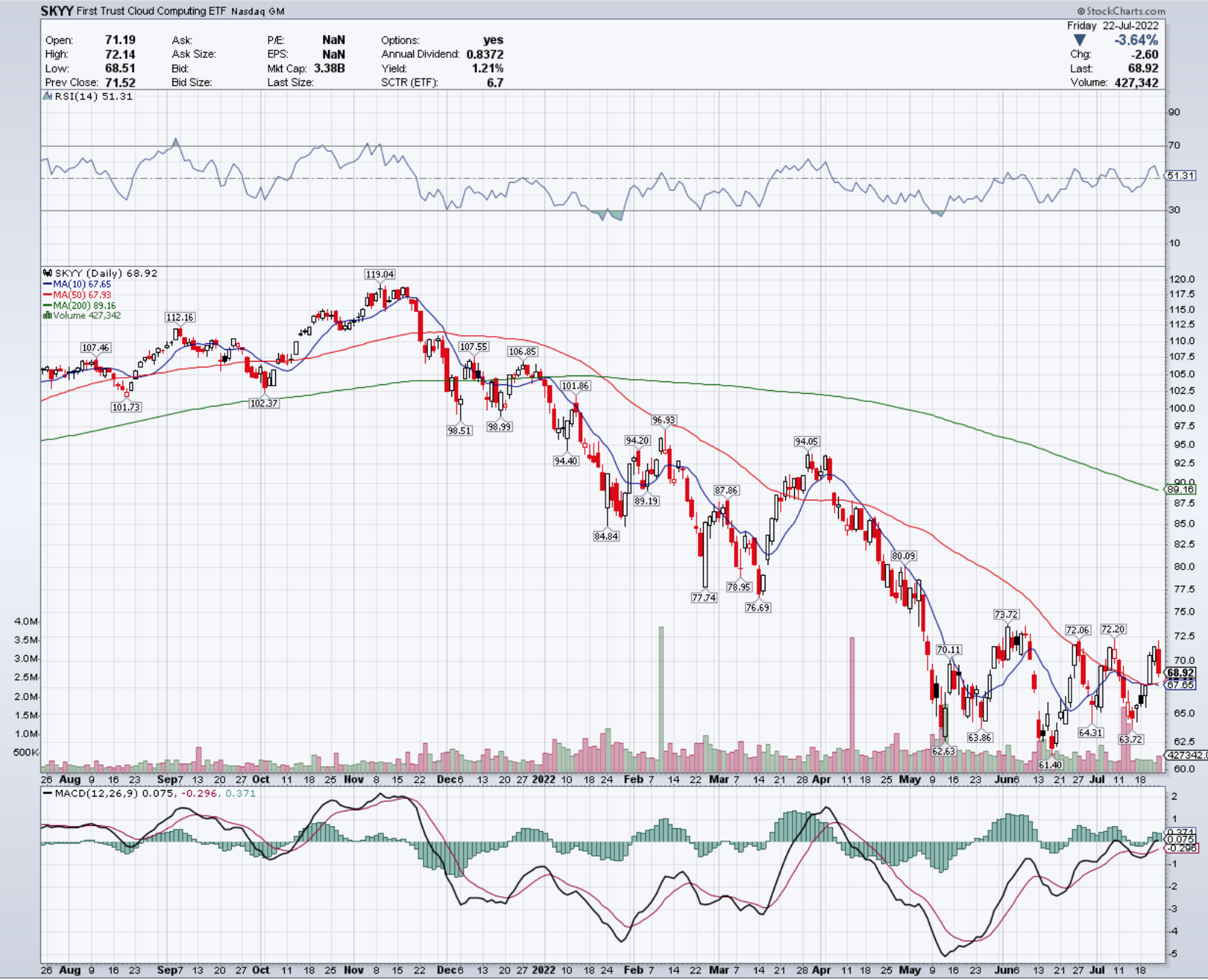
Task: Click the 84.84 January low label
Action: point(606,536)
